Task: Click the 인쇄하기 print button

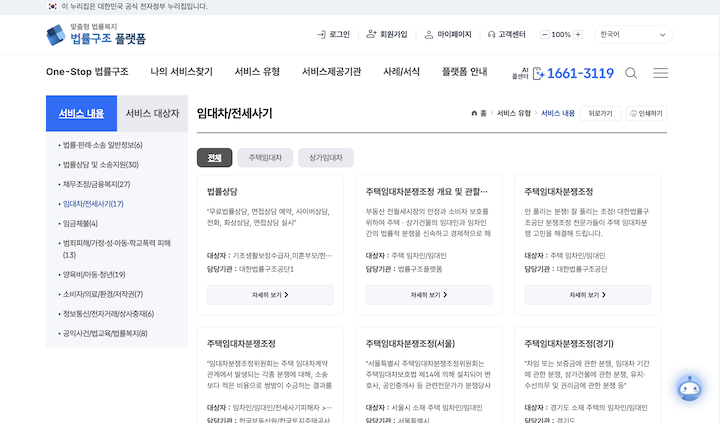Action: pyautogui.click(x=647, y=113)
